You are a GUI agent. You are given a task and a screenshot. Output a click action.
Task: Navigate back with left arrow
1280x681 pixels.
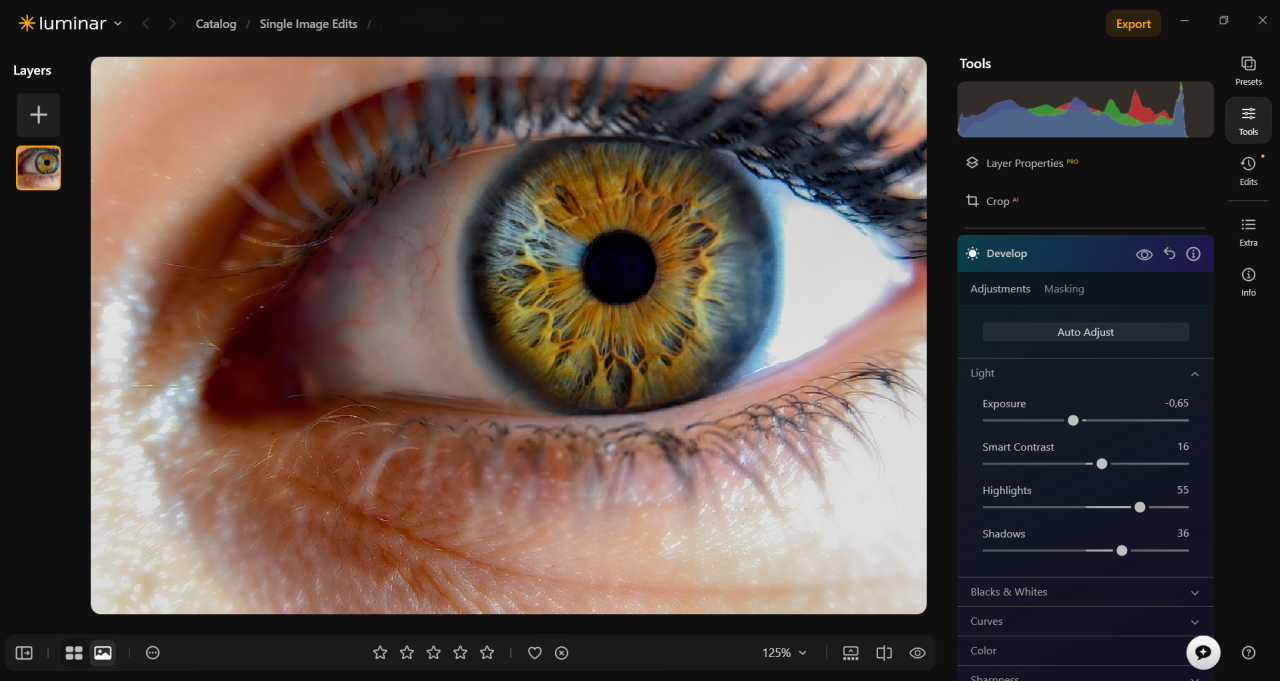coord(146,24)
